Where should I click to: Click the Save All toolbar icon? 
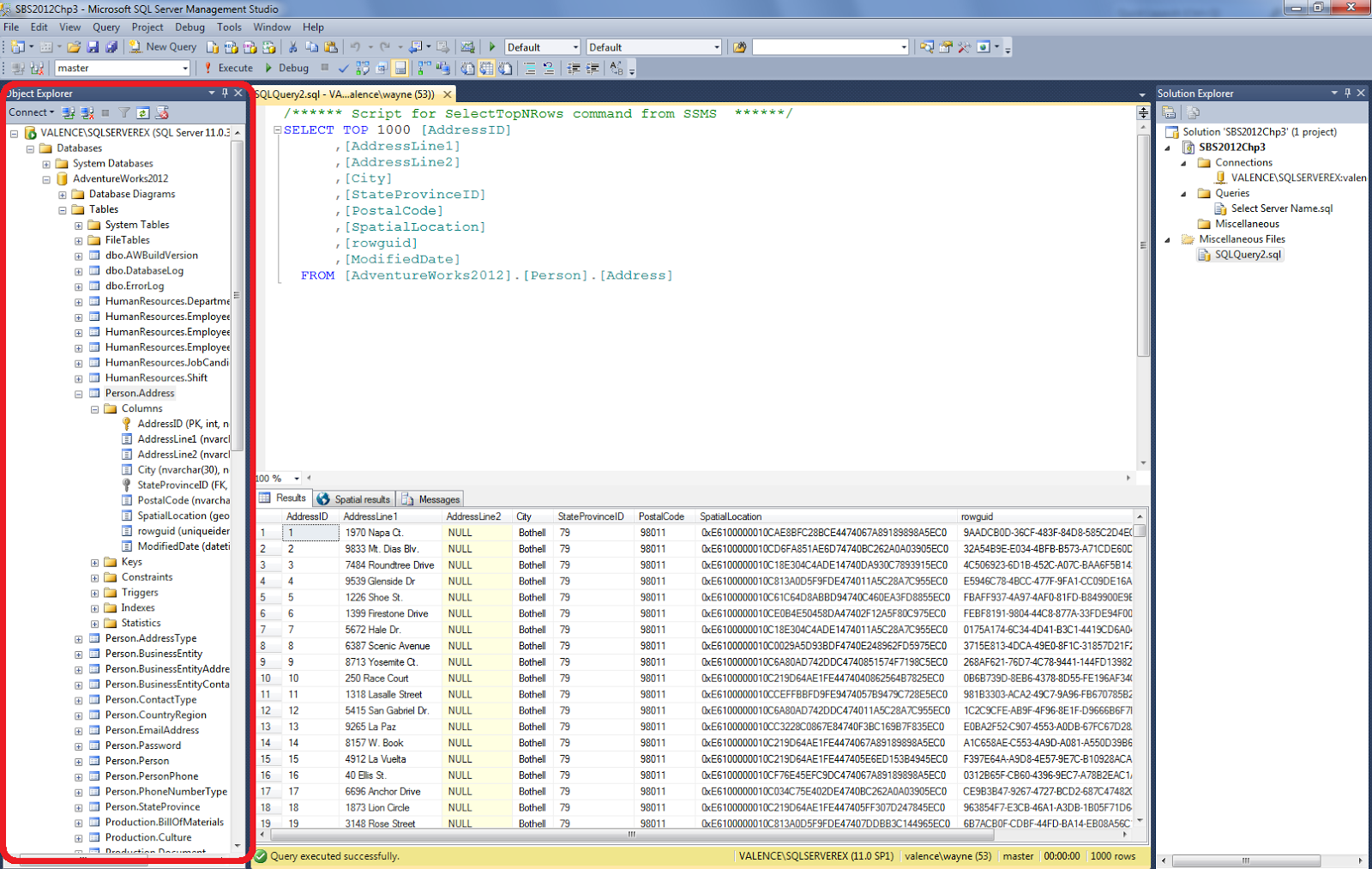[110, 46]
